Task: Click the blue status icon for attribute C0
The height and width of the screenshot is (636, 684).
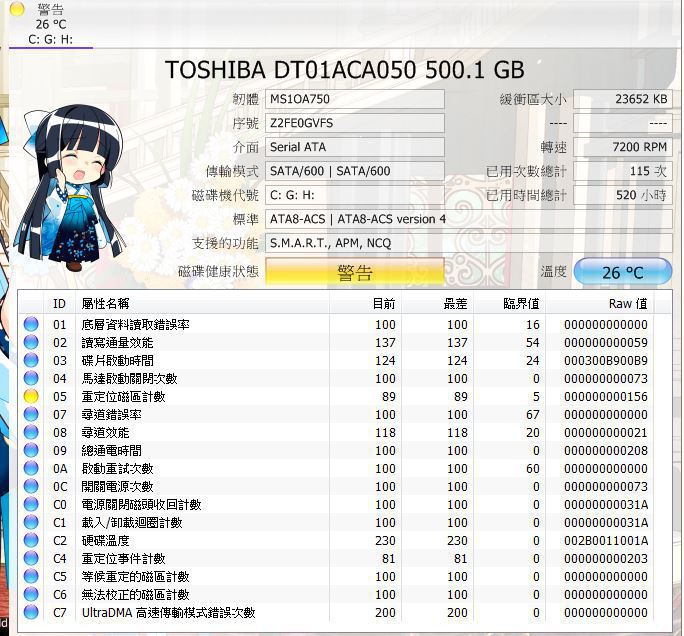Action: click(x=31, y=504)
